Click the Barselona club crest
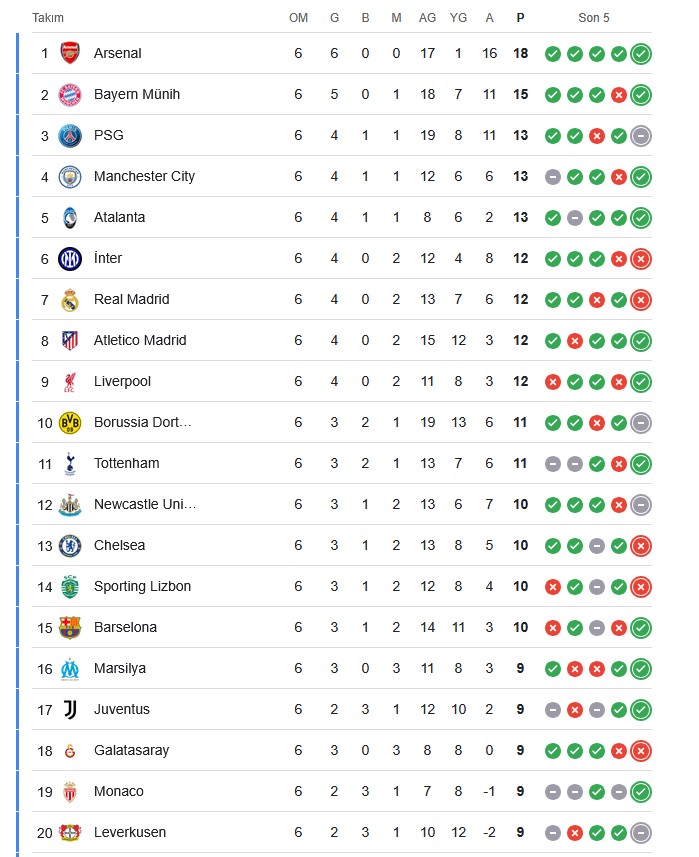The height and width of the screenshot is (857, 699). click(x=69, y=627)
